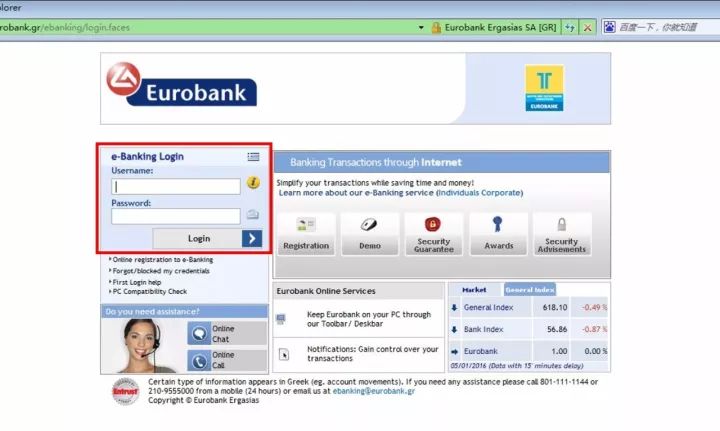Focus the Password input field
The image size is (720, 431).
click(x=176, y=216)
